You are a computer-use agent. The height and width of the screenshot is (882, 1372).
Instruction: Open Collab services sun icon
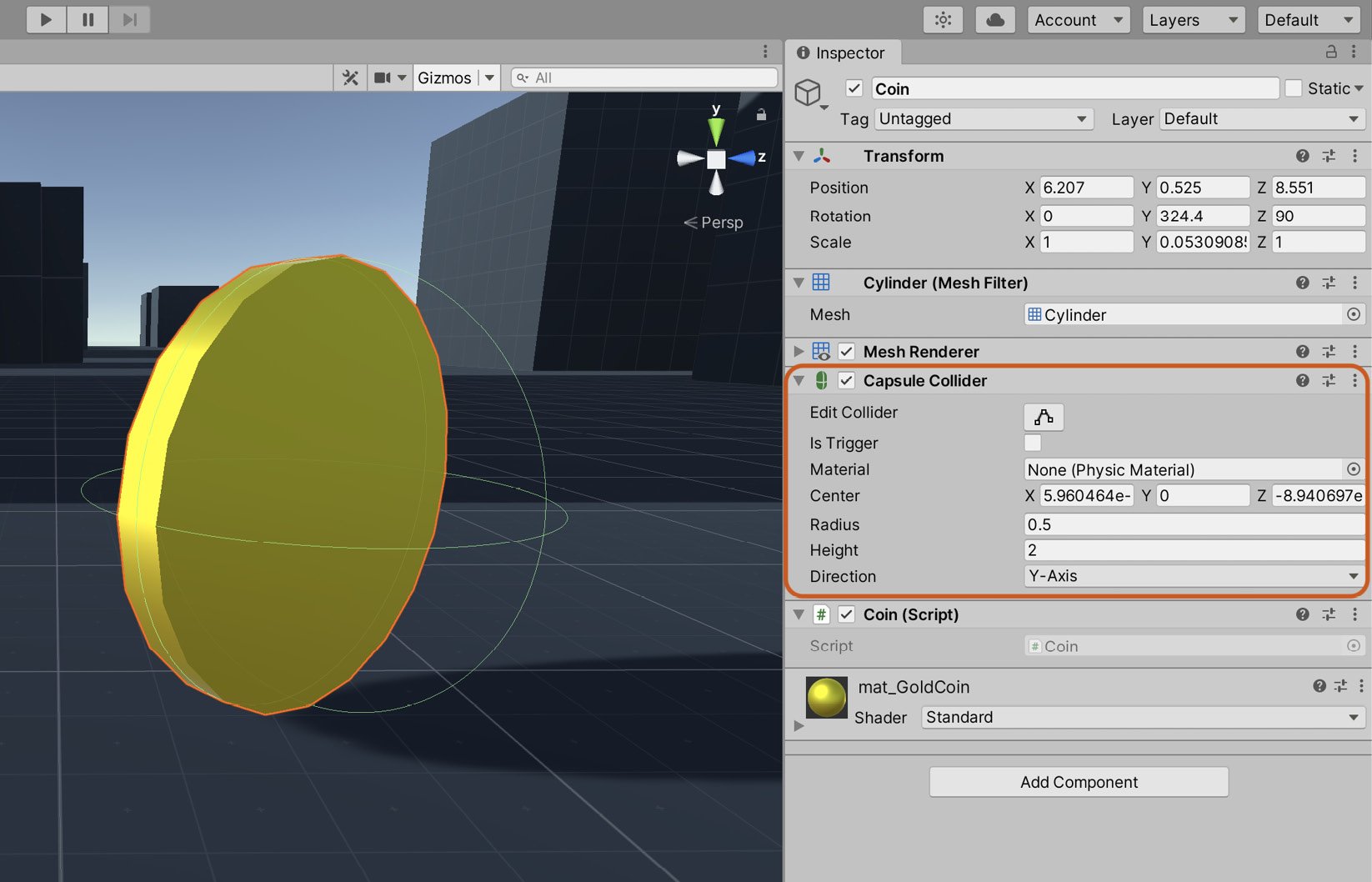[944, 20]
